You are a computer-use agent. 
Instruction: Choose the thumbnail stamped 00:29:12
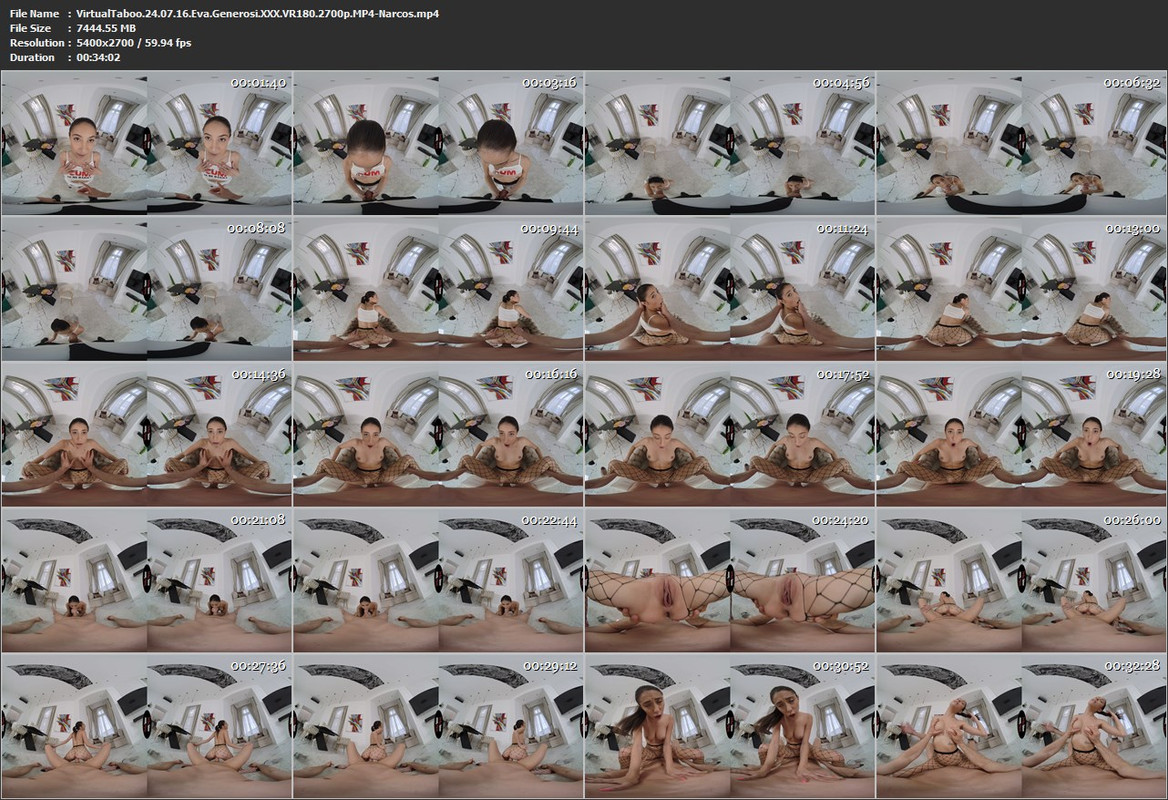point(439,726)
